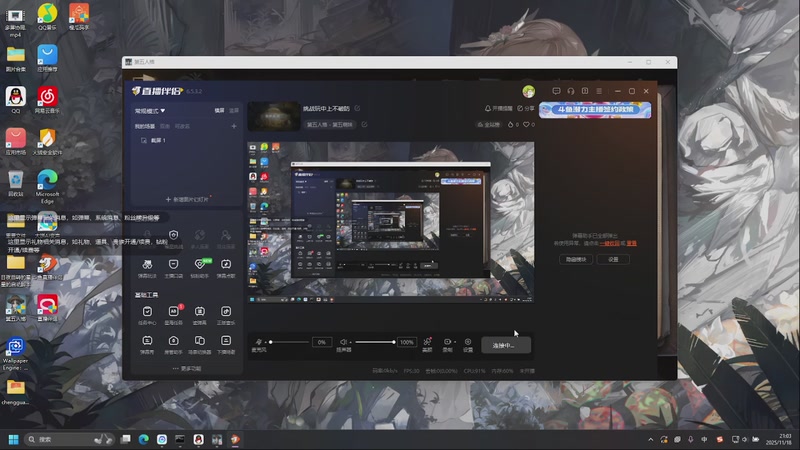Adjust the speaker volume slider
The width and height of the screenshot is (800, 450).
click(x=376, y=342)
